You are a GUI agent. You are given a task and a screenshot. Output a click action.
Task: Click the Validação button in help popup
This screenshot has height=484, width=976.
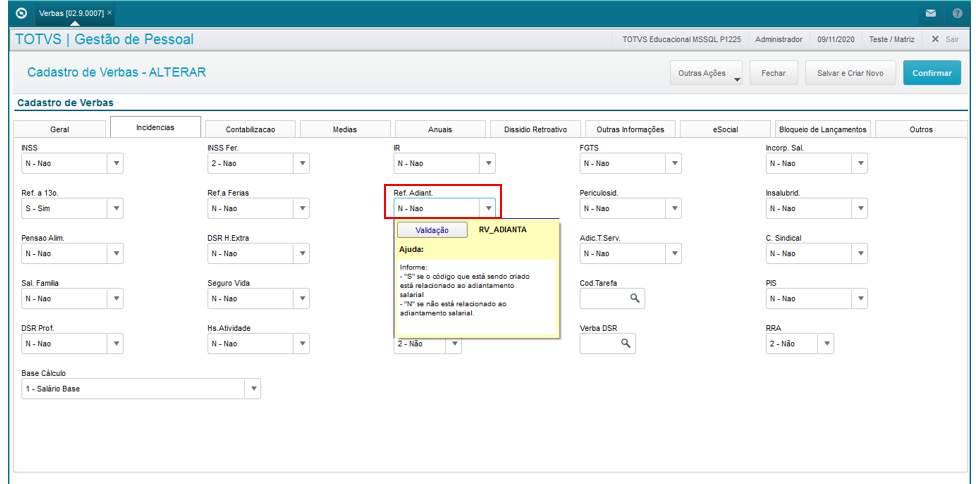pyautogui.click(x=432, y=230)
